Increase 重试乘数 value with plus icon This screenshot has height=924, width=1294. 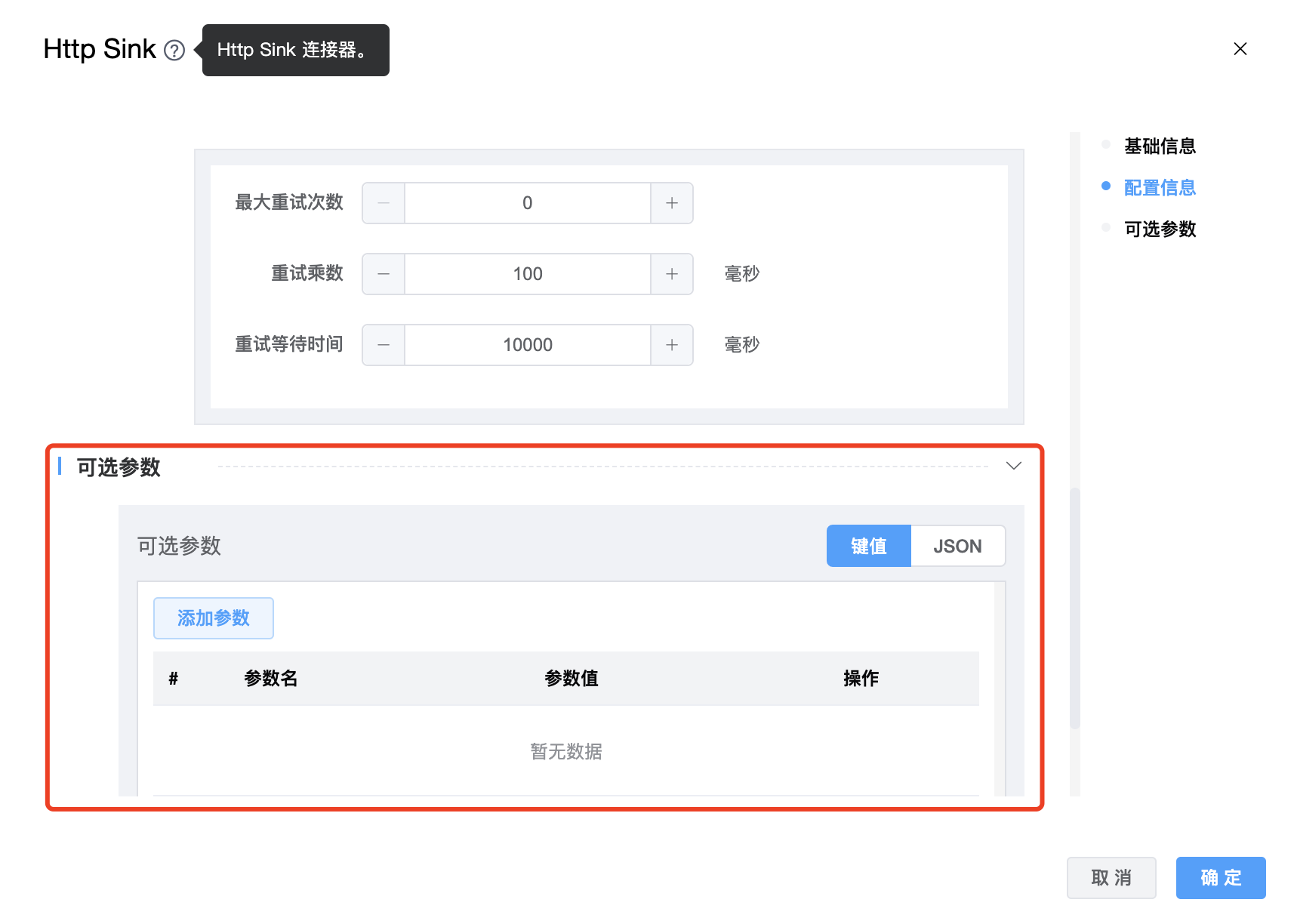point(672,274)
